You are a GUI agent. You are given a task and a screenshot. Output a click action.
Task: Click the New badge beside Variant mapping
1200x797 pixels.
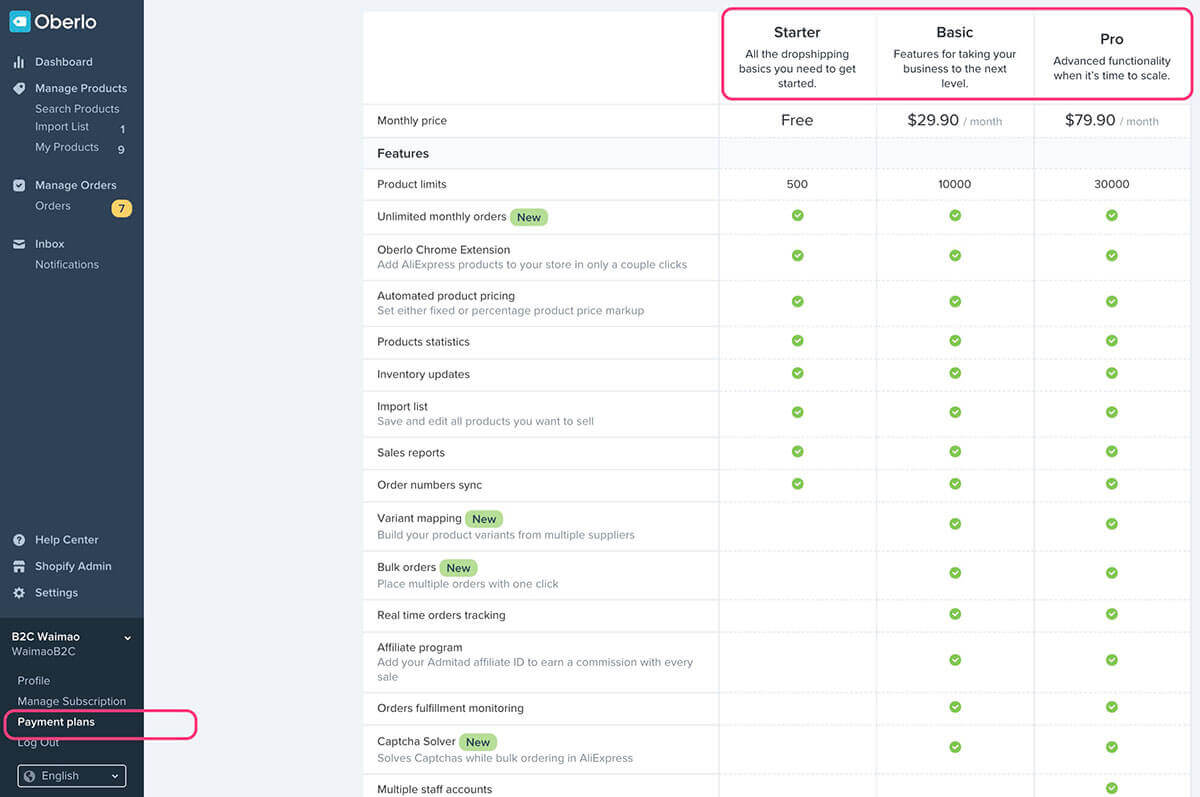(484, 519)
